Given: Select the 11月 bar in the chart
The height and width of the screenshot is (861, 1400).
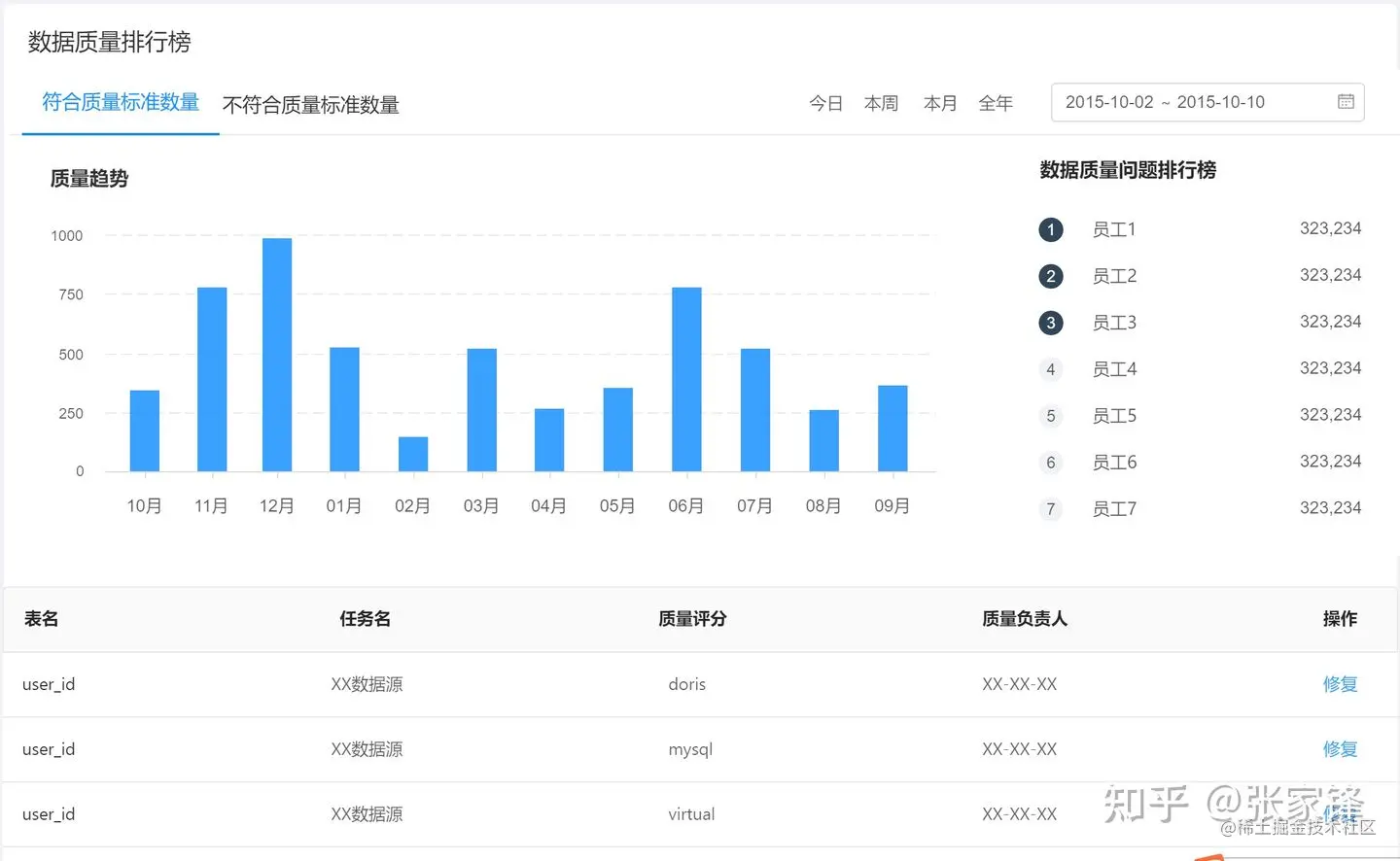Looking at the screenshot, I should click(212, 379).
